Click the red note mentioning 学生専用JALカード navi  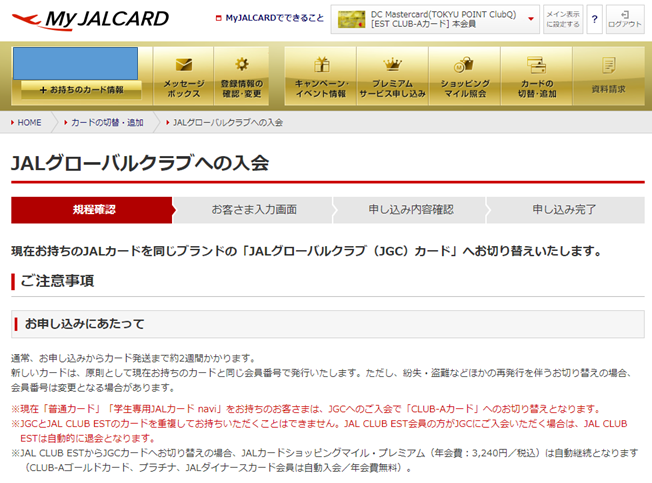click(x=306, y=409)
